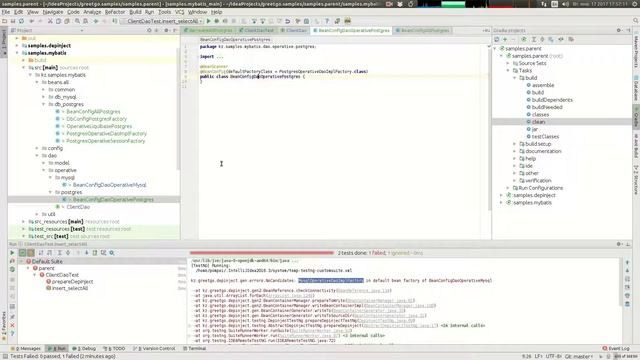
Task: Open the Refactor menu
Action: point(115,12)
